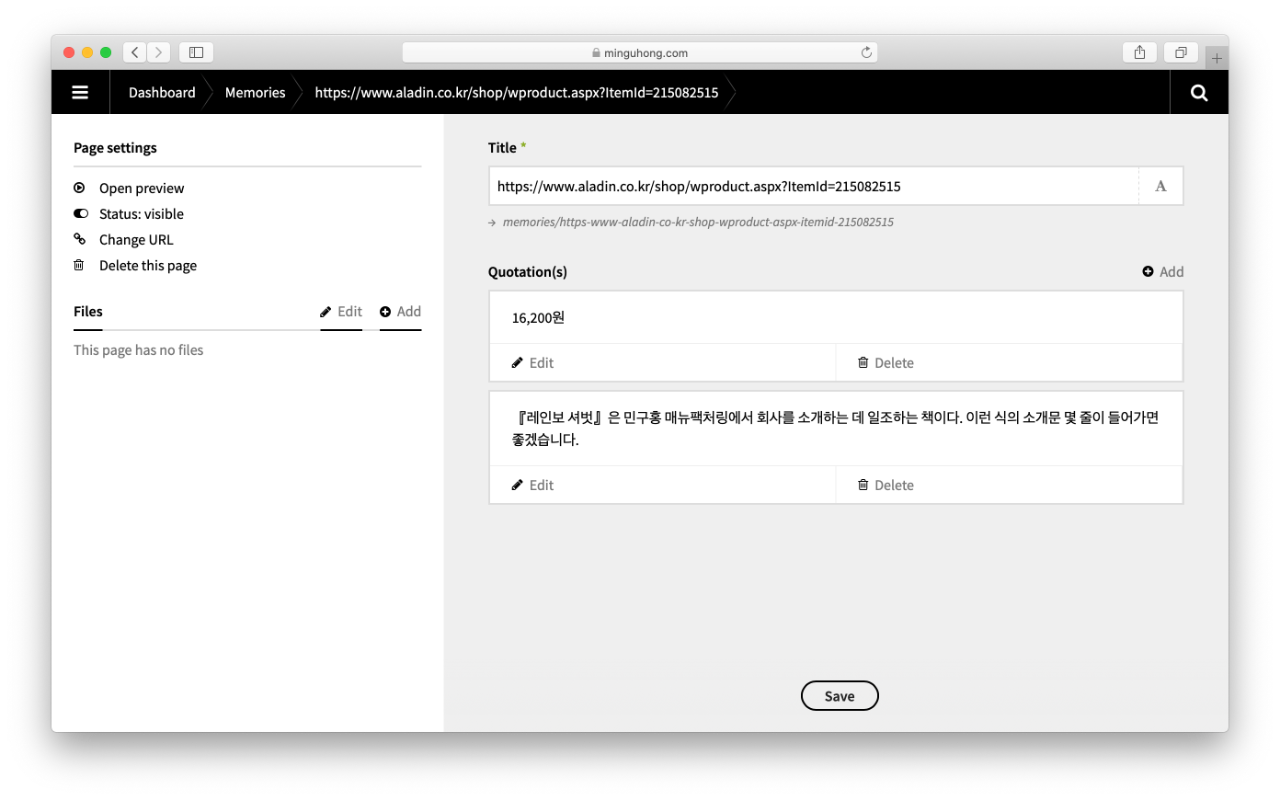Click the font icon in Title field
Screen dimensions: 1280x800
(x=1161, y=186)
